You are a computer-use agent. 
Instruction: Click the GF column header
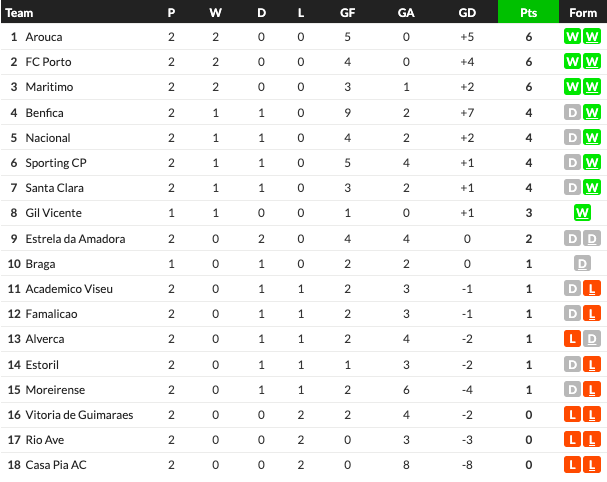coord(347,13)
